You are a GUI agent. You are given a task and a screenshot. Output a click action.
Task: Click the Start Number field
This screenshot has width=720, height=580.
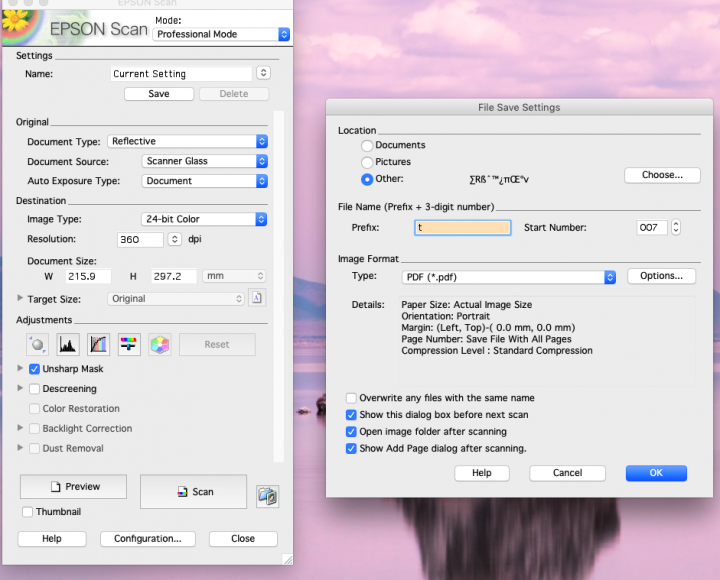[652, 227]
